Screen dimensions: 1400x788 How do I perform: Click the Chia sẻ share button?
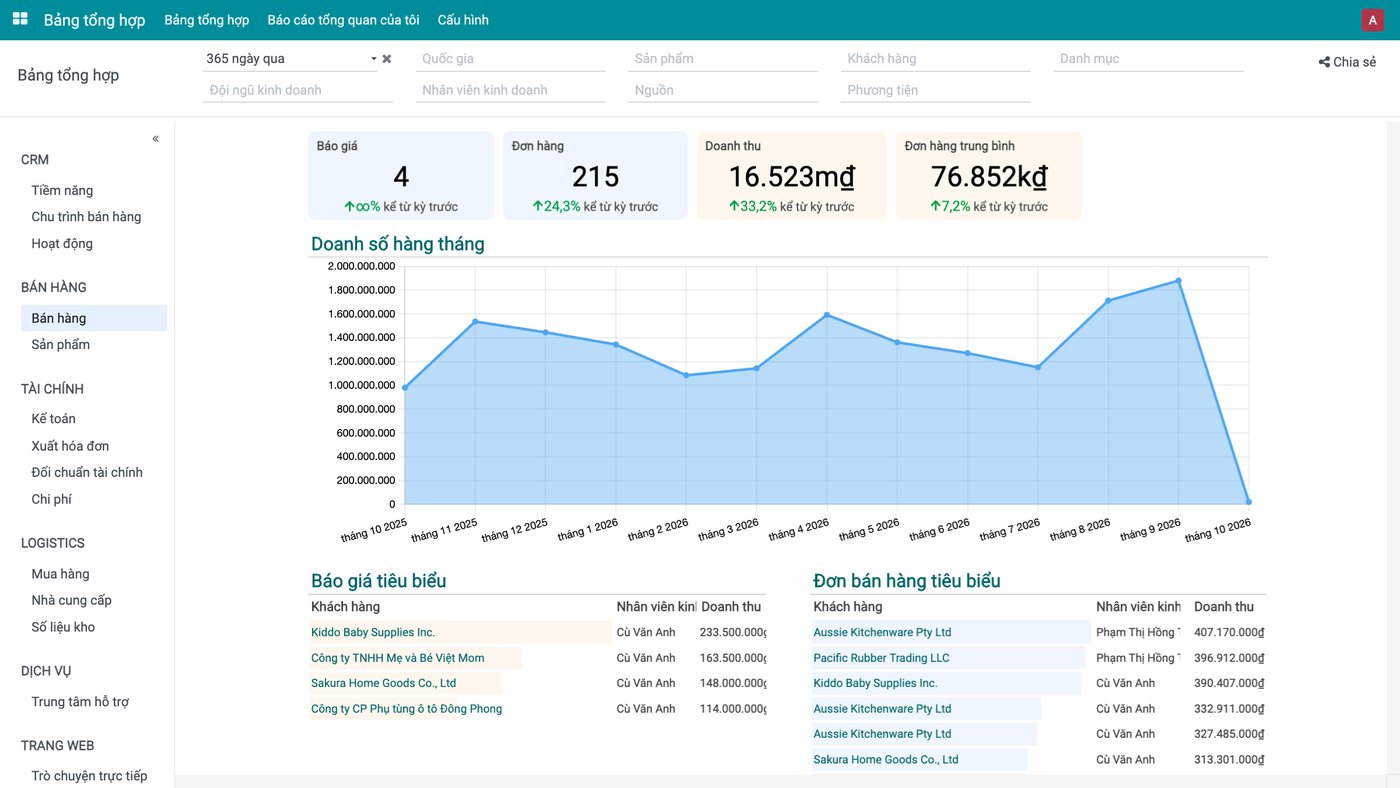tap(1347, 62)
